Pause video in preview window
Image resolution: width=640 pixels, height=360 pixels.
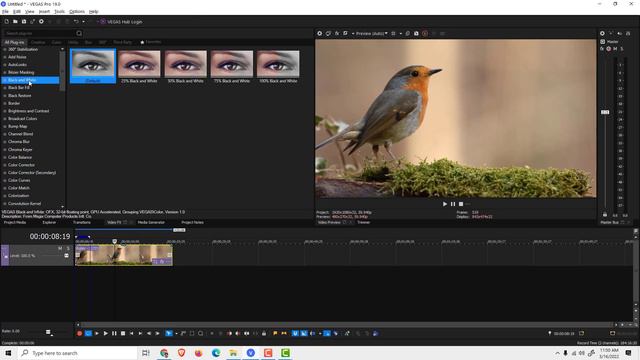[x=453, y=204]
